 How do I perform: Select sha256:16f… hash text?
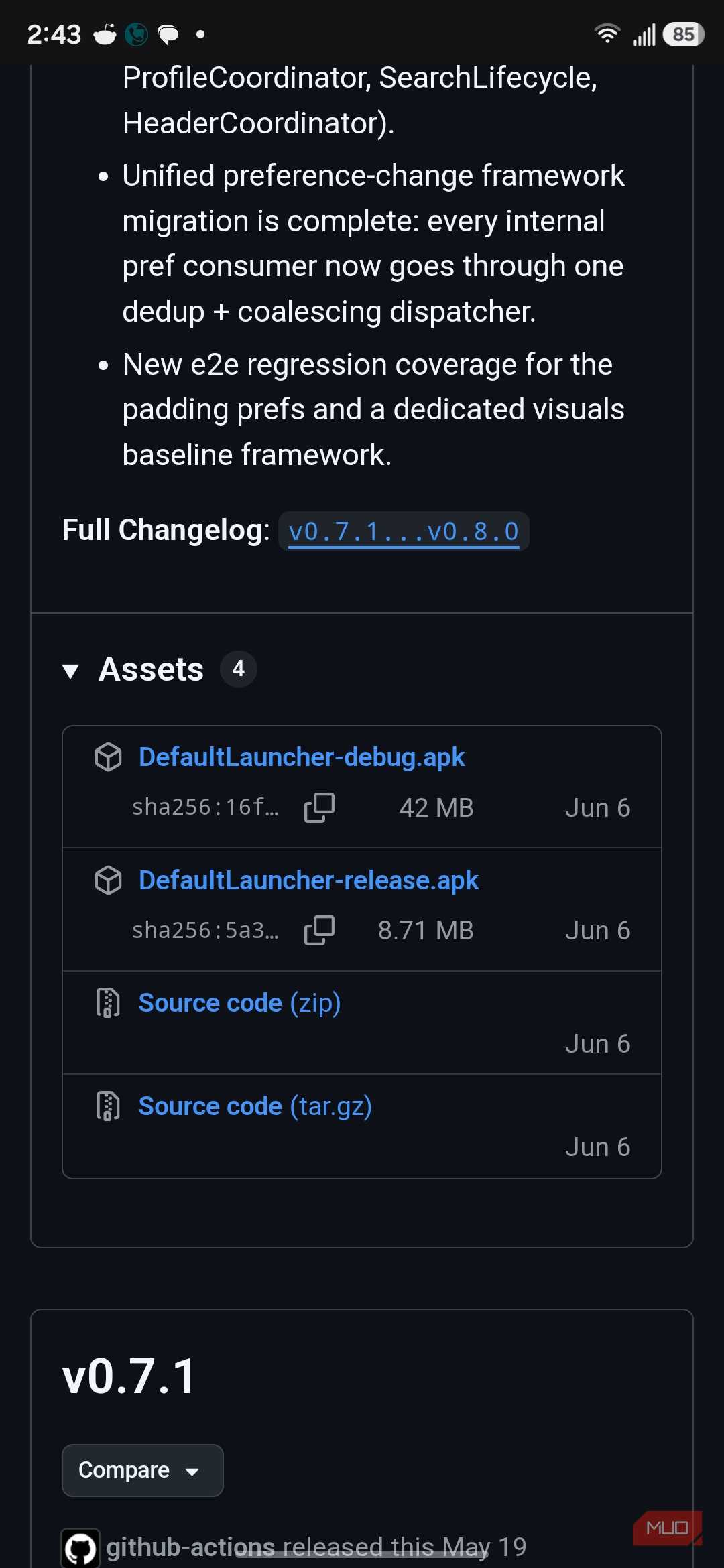pyautogui.click(x=205, y=807)
